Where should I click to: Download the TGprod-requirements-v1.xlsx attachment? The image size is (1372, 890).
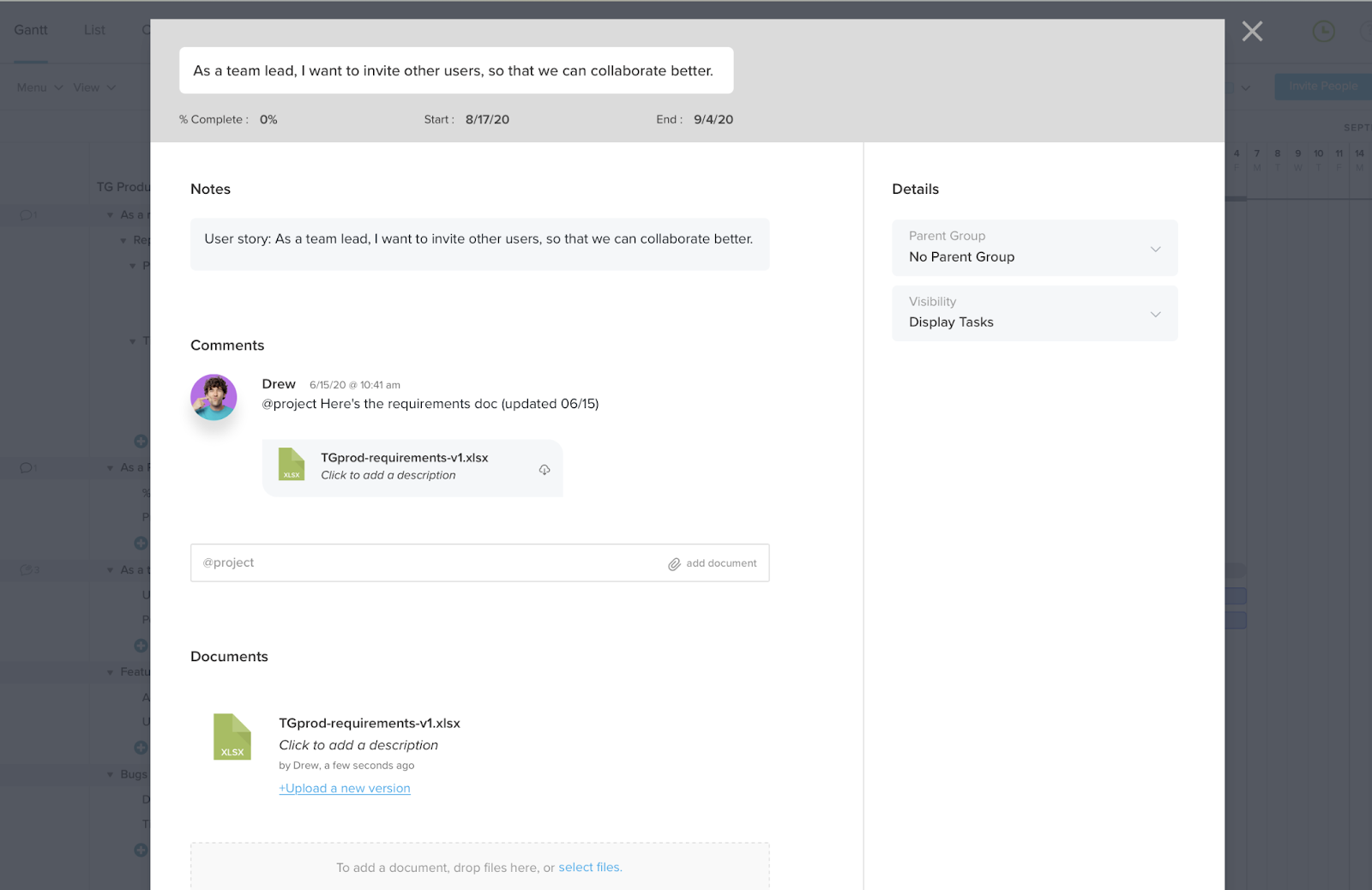(x=545, y=469)
